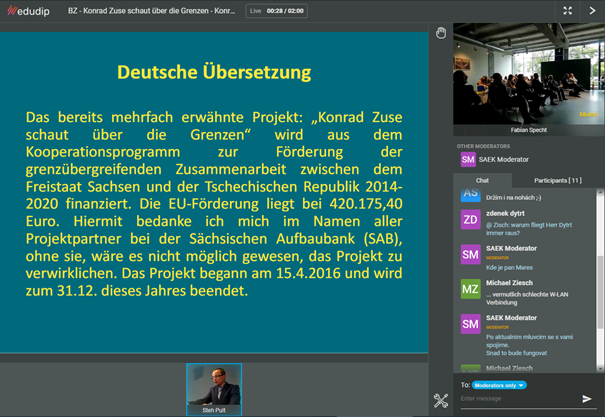
Task: Toggle fullscreen mode icon
Action: [567, 11]
